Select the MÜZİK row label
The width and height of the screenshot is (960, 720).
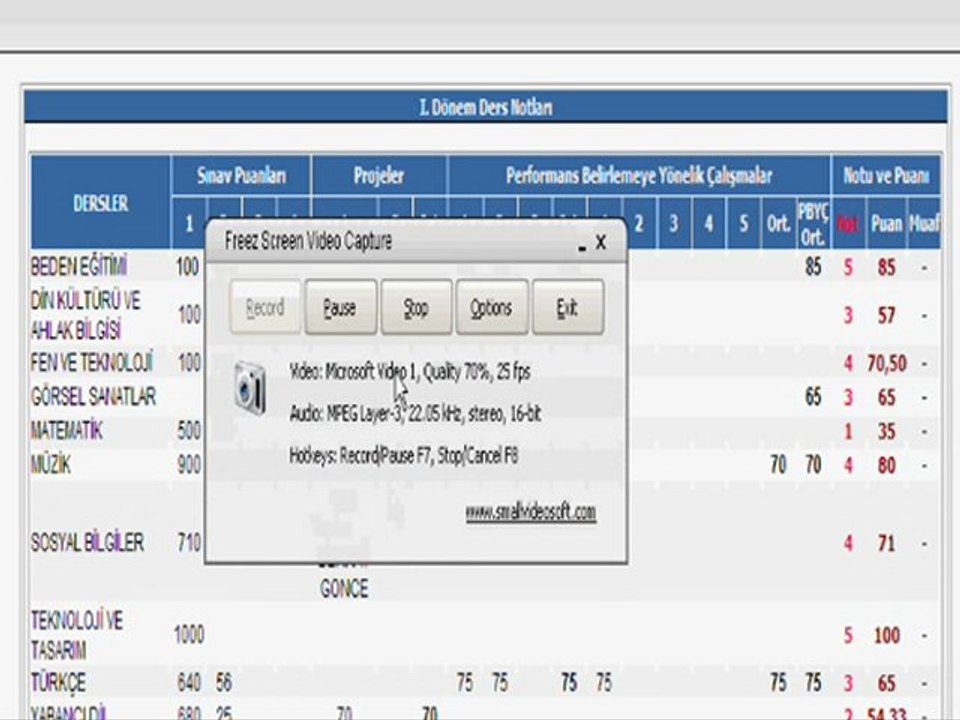pos(51,465)
